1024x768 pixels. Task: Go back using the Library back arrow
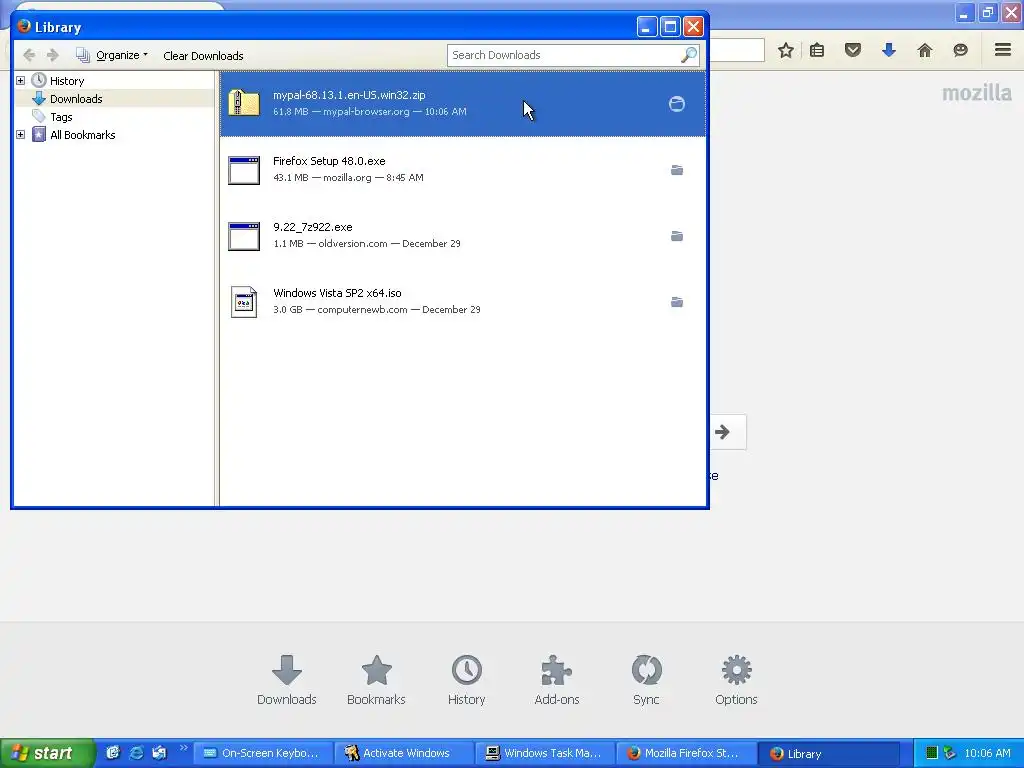click(x=29, y=56)
